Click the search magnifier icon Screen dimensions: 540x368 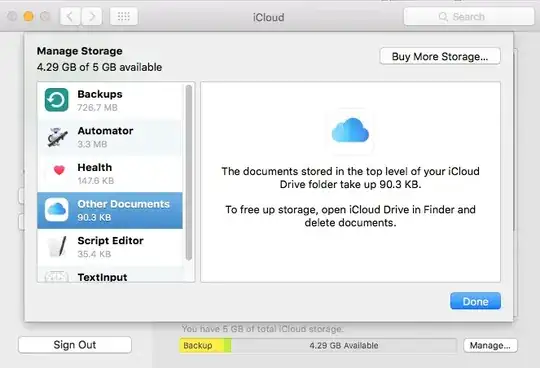[x=443, y=17]
